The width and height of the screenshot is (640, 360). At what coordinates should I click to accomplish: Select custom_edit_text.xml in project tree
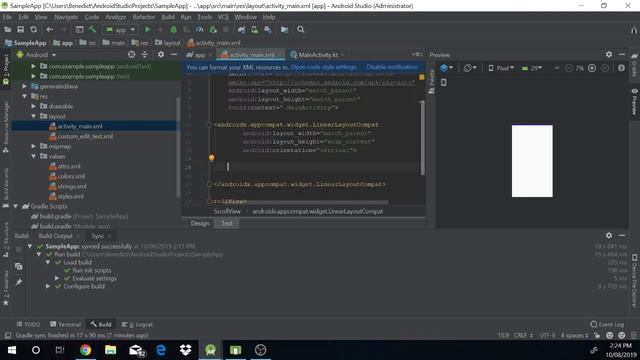tap(81, 136)
